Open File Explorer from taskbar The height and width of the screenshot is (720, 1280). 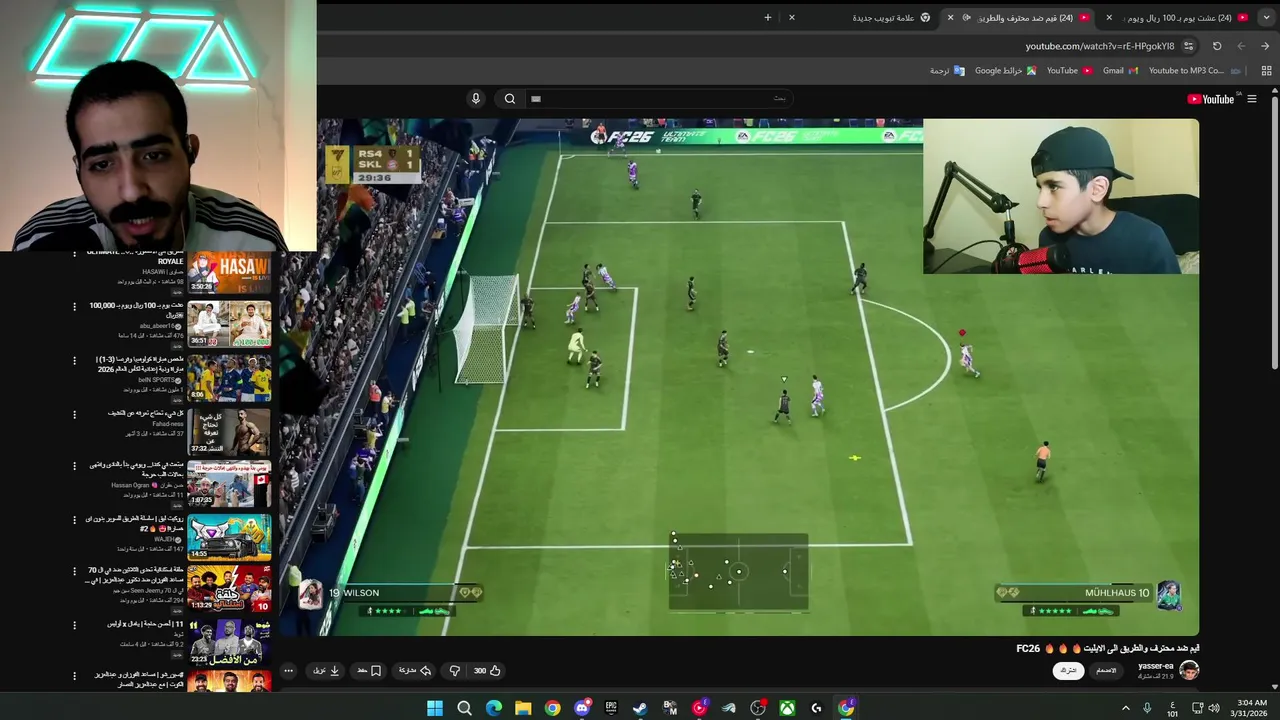[x=523, y=708]
